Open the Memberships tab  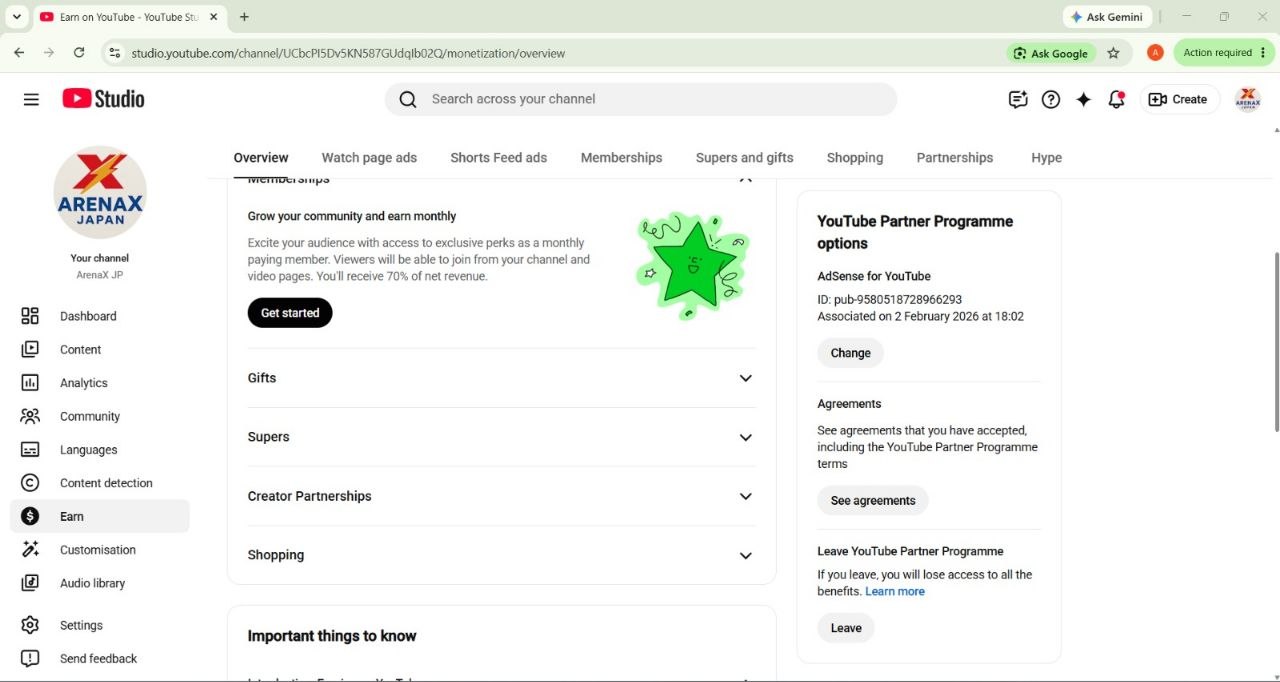[x=621, y=158]
